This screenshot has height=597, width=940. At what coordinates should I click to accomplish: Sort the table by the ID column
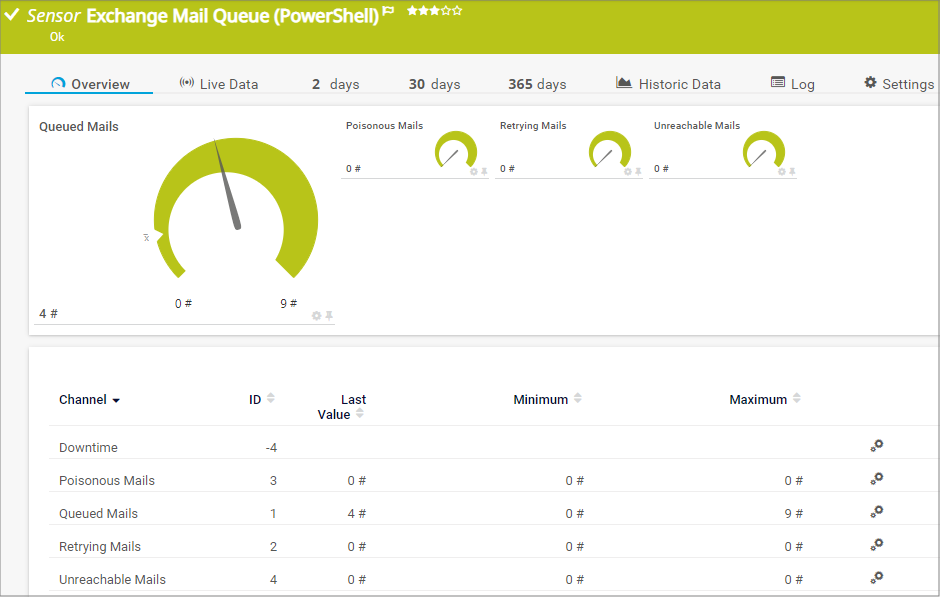point(268,398)
